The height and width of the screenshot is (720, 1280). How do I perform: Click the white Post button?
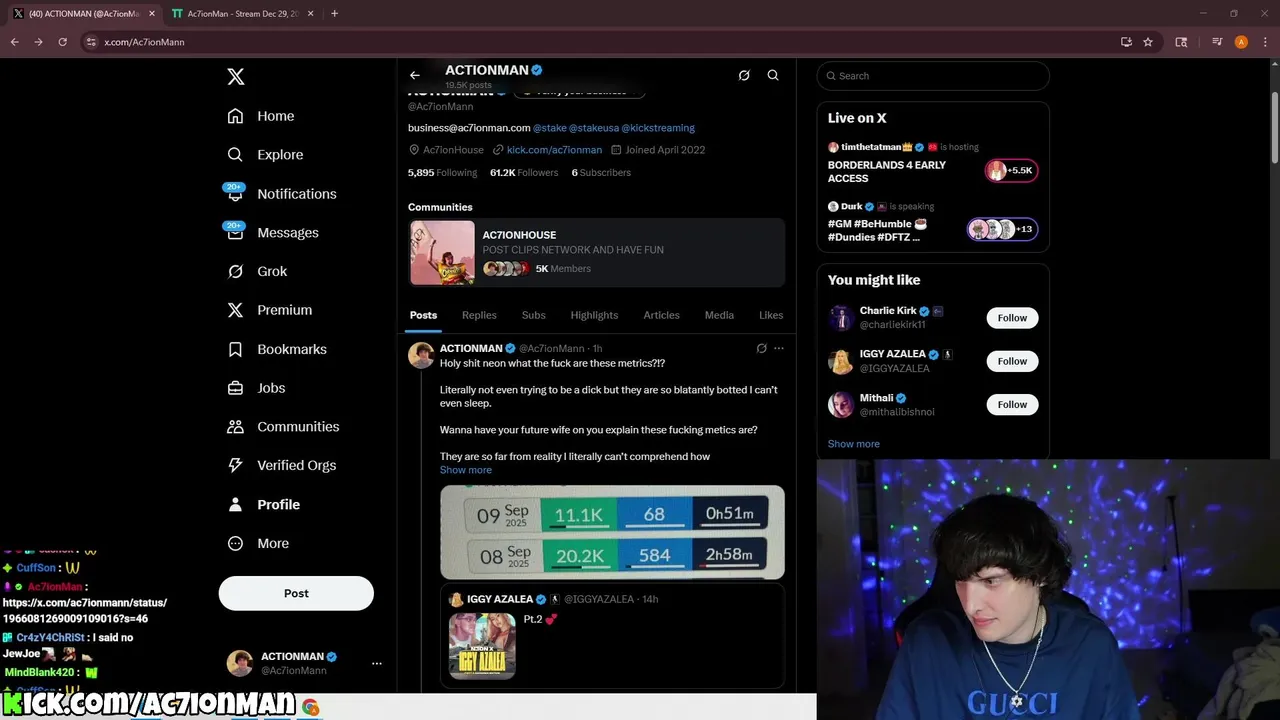[296, 593]
